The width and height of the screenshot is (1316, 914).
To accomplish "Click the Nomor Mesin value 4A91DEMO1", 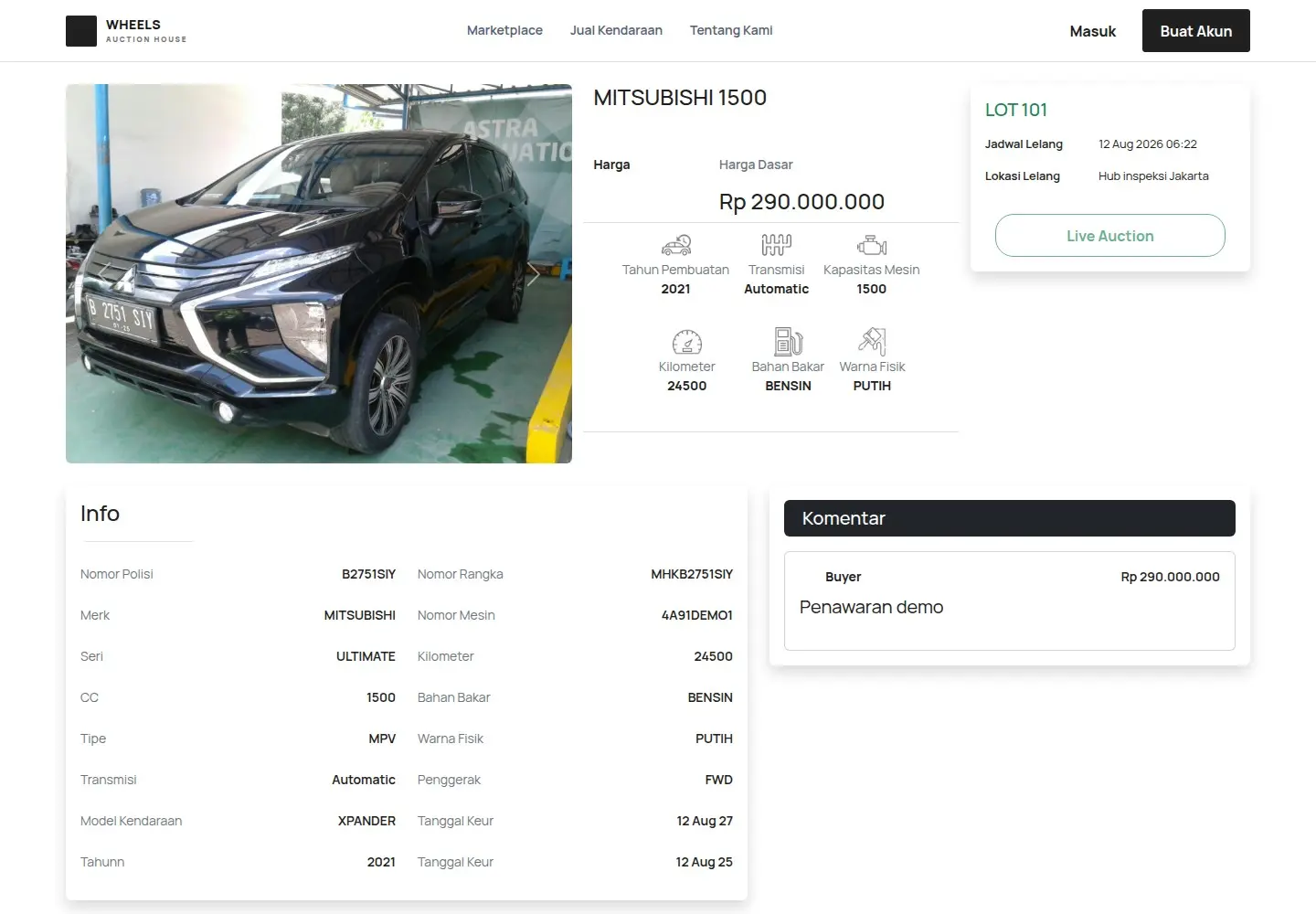I will pos(697,615).
